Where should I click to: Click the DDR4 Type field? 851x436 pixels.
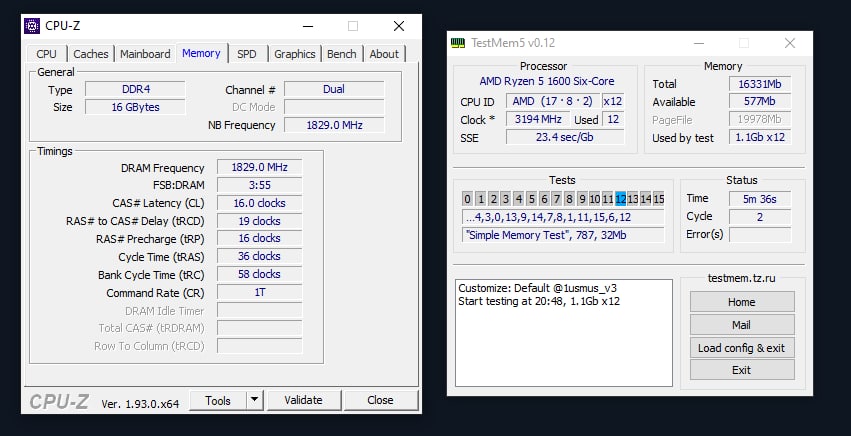click(x=135, y=90)
